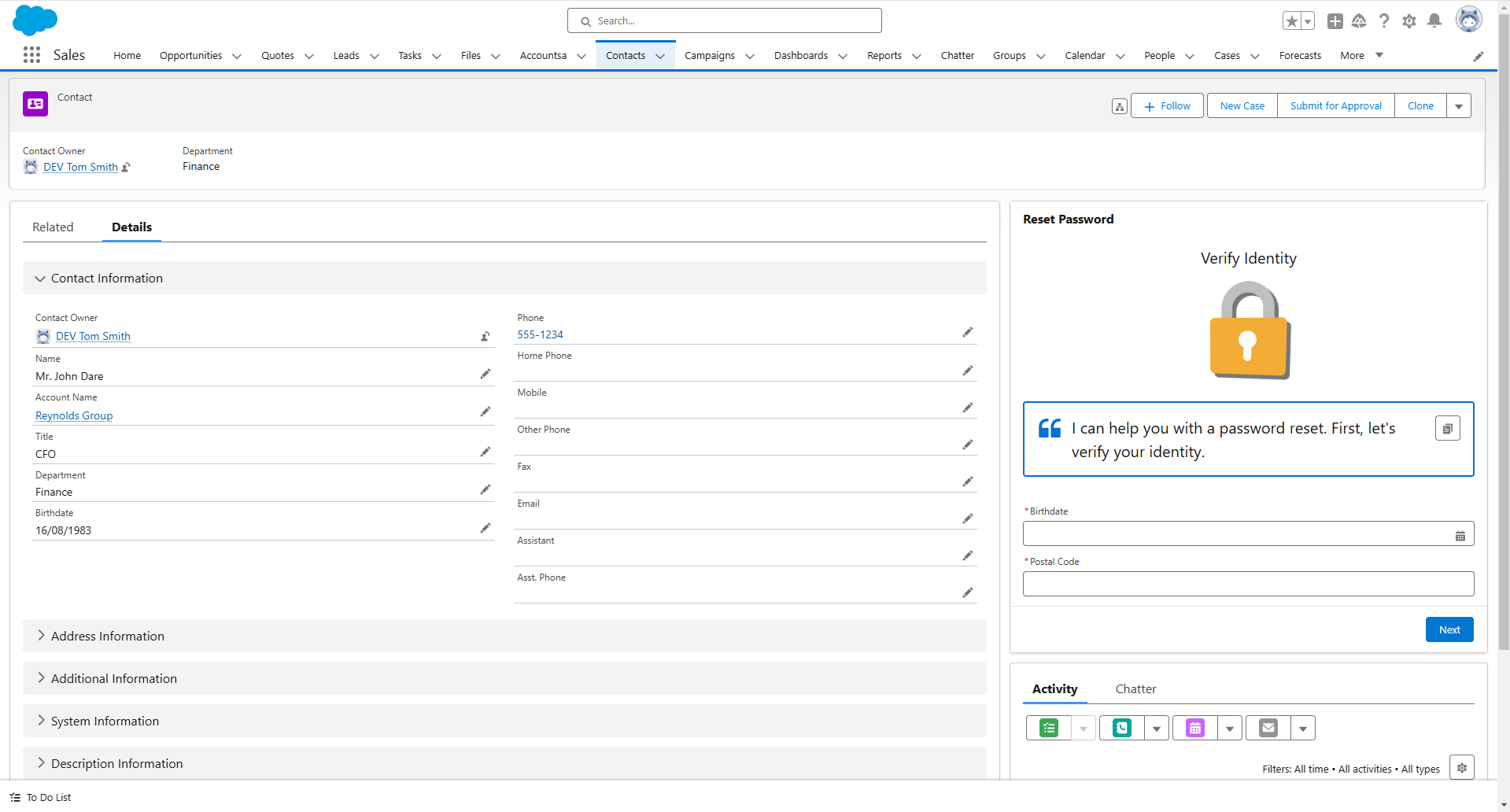Click the copy icon in the quote box
This screenshot has width=1510, height=812.
pyautogui.click(x=1447, y=429)
